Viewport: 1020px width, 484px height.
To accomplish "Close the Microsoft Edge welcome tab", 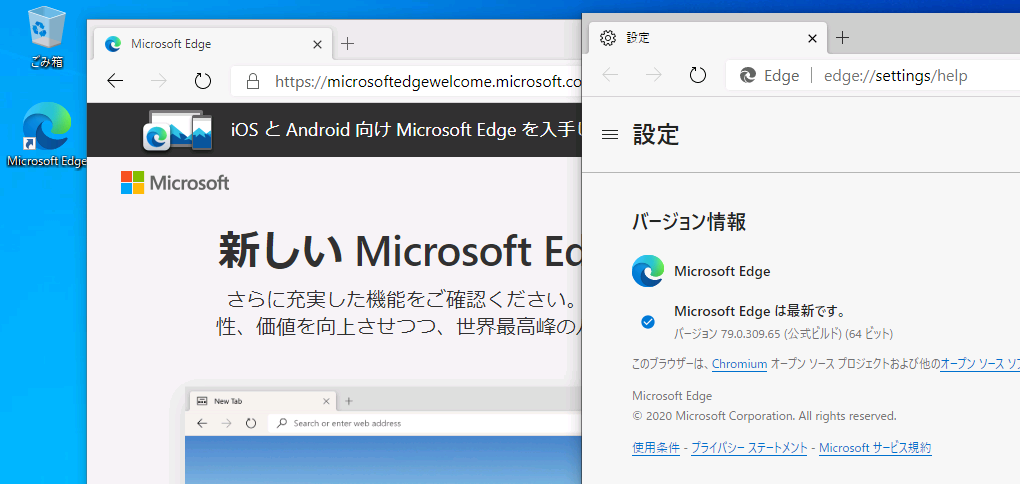I will point(317,44).
